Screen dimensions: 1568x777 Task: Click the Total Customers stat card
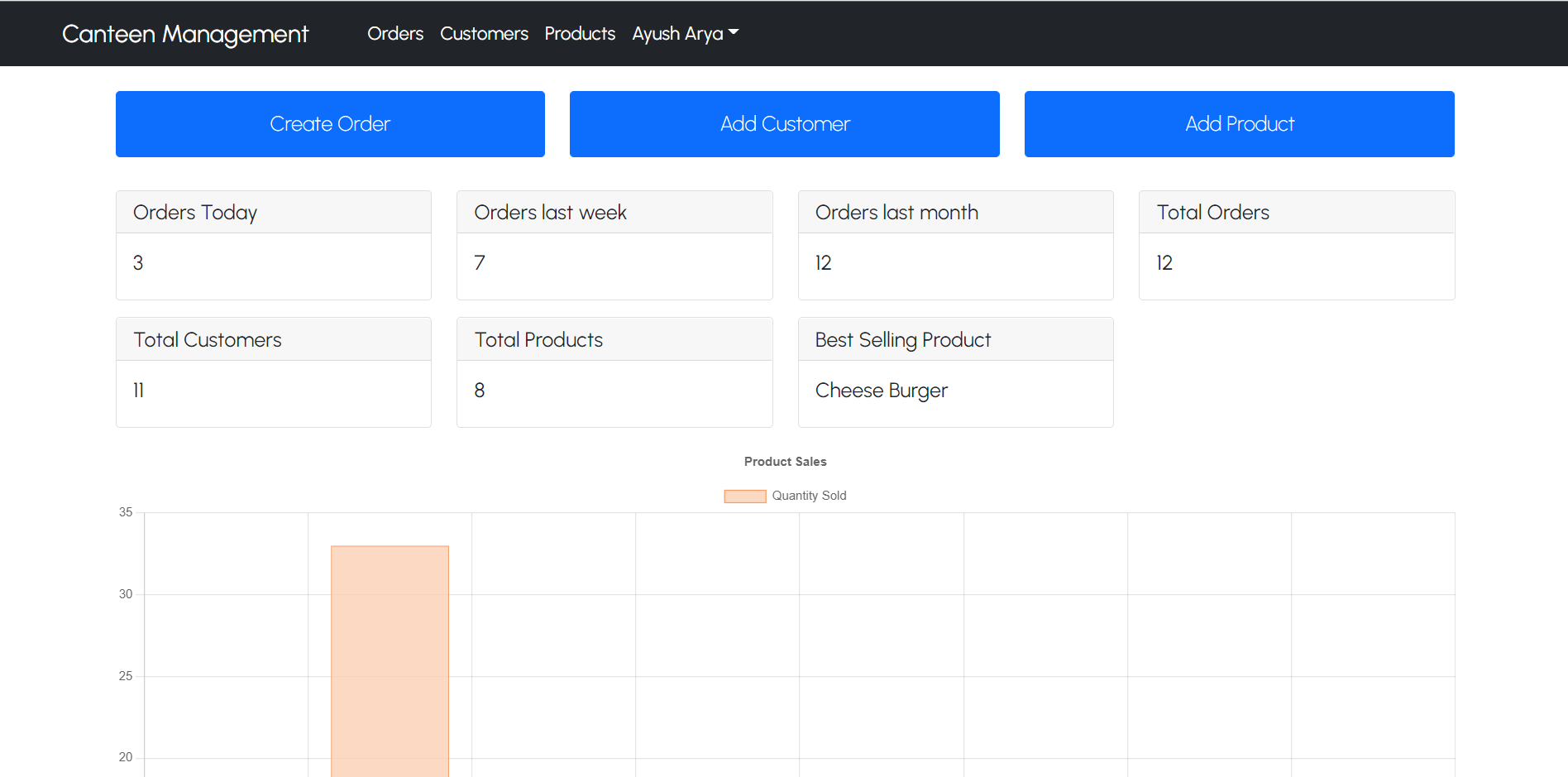click(273, 372)
